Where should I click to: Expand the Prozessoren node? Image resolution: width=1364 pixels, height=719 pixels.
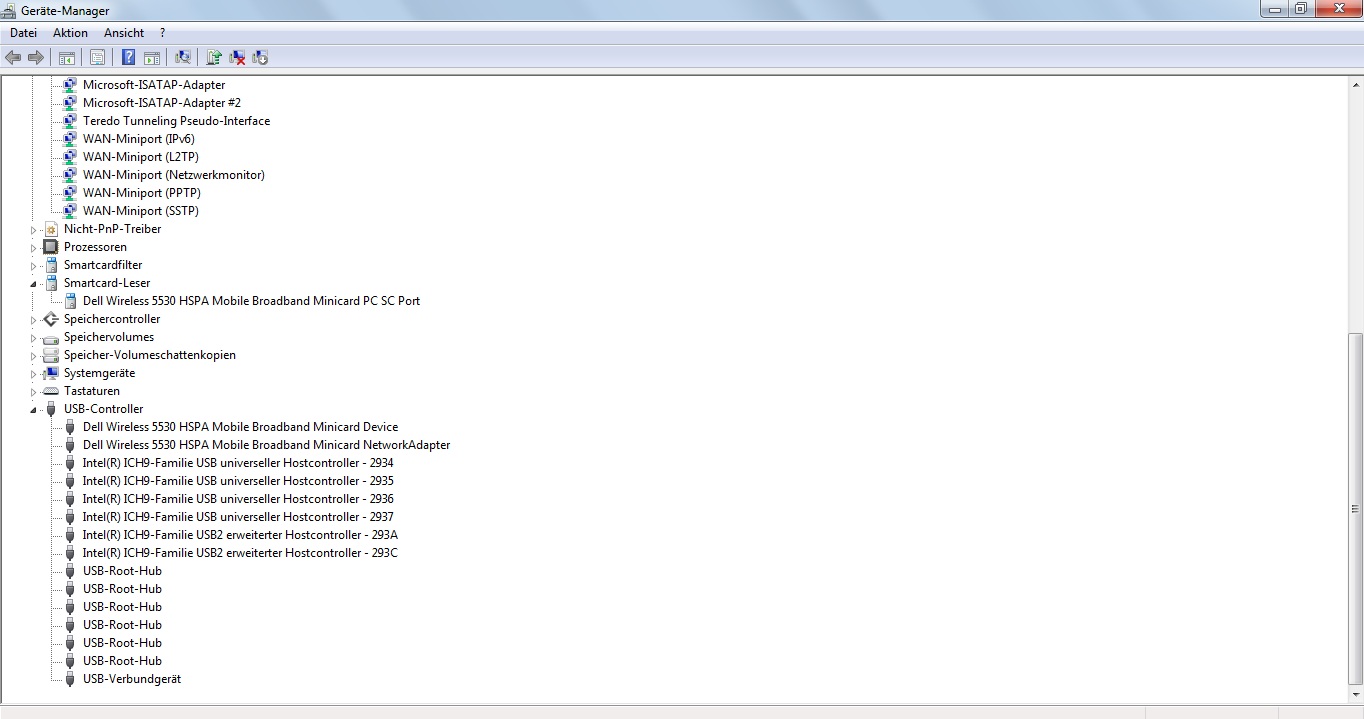(x=33, y=247)
